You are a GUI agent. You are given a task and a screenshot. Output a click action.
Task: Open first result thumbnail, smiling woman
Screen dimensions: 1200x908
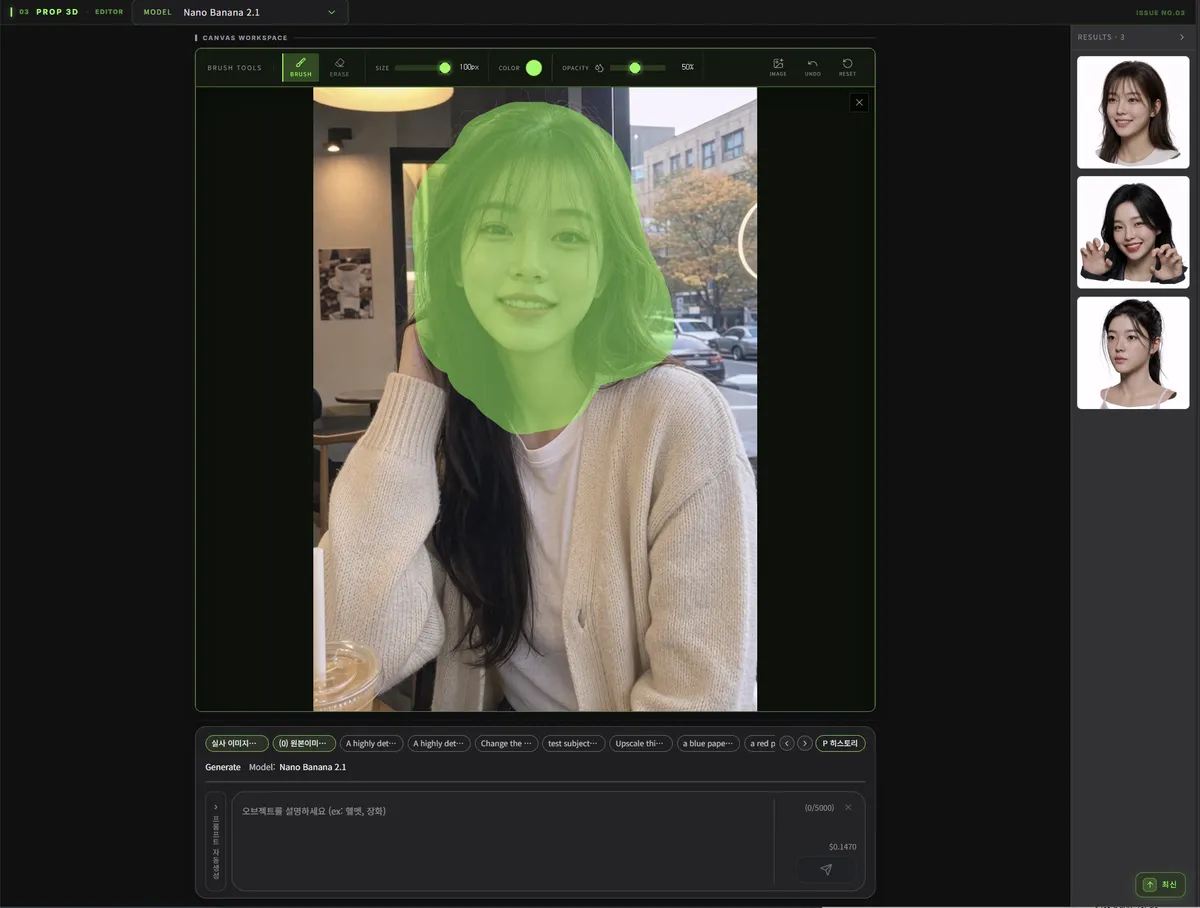(x=1133, y=112)
